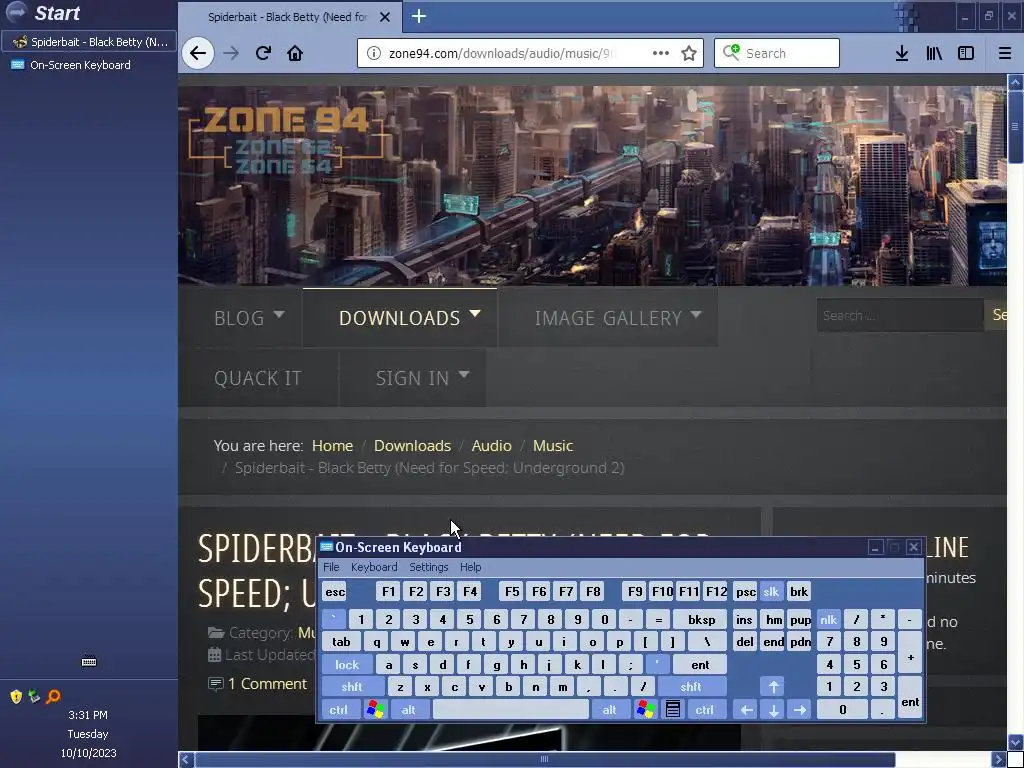1024x768 pixels.
Task: Open the On-Screen Keyboard File menu
Action: pos(331,567)
